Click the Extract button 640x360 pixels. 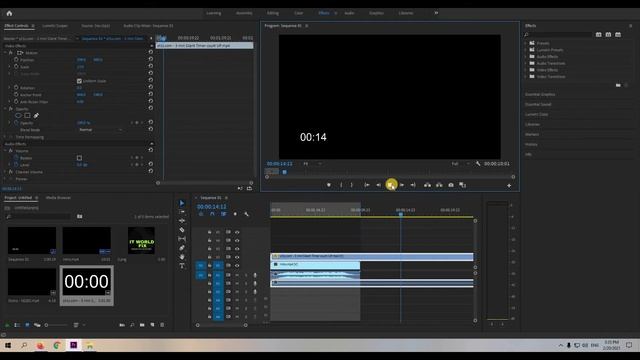[439, 185]
